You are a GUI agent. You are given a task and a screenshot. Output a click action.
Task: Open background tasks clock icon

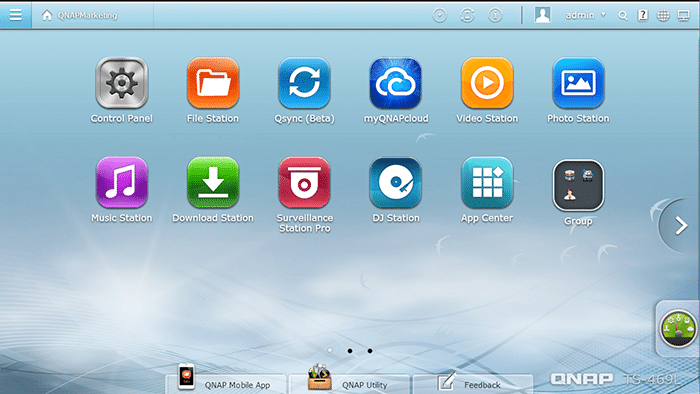[x=440, y=15]
